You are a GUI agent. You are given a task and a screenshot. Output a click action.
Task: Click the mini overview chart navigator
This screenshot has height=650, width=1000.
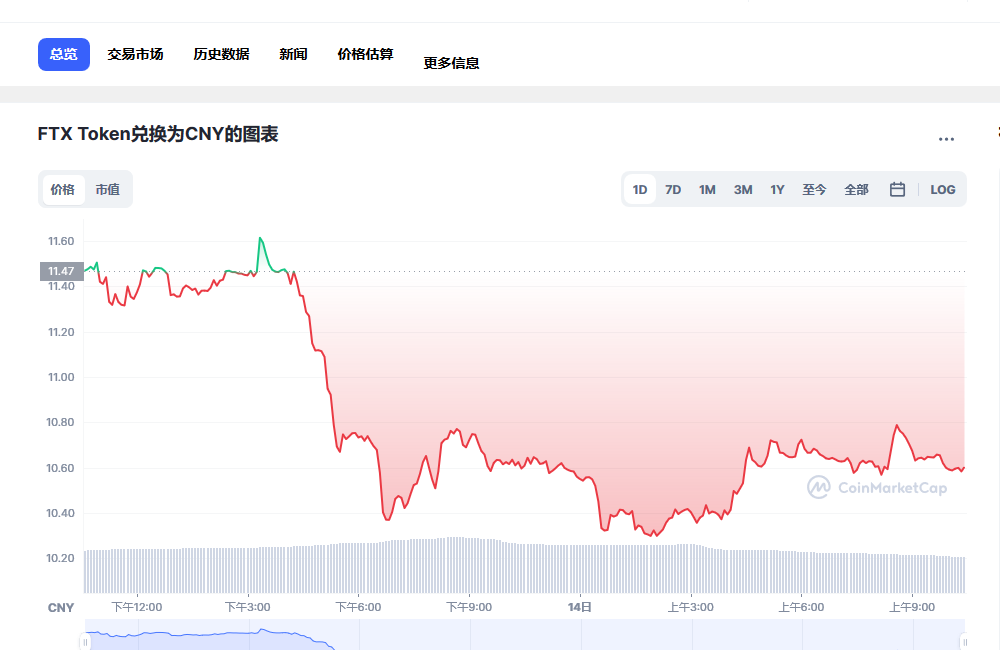(524, 635)
